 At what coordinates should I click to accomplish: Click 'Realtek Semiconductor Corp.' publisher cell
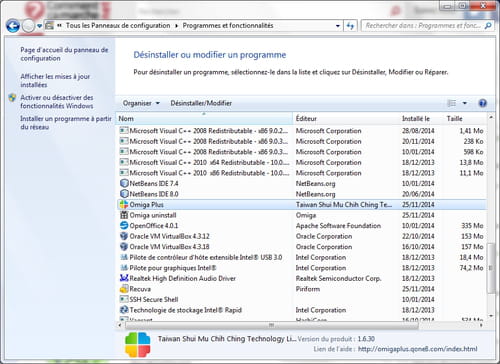tap(338, 278)
